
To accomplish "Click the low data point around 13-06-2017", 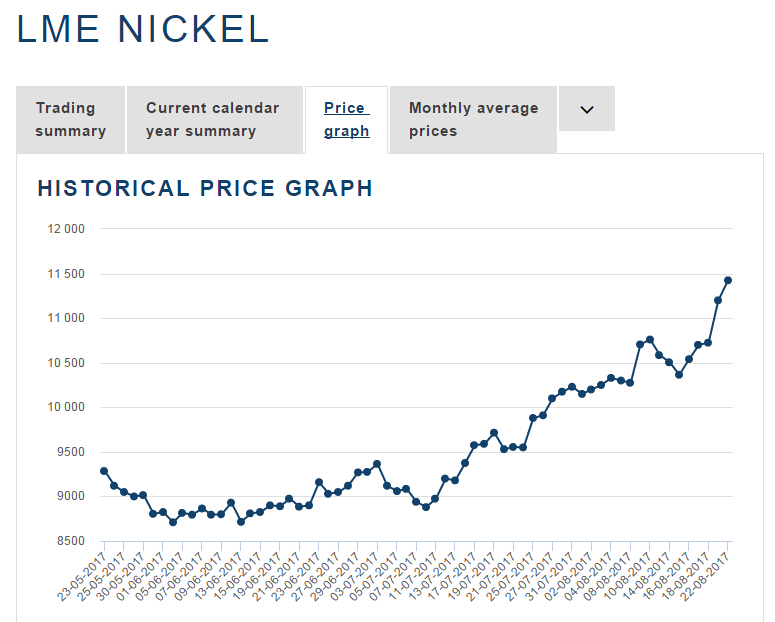I will point(241,522).
